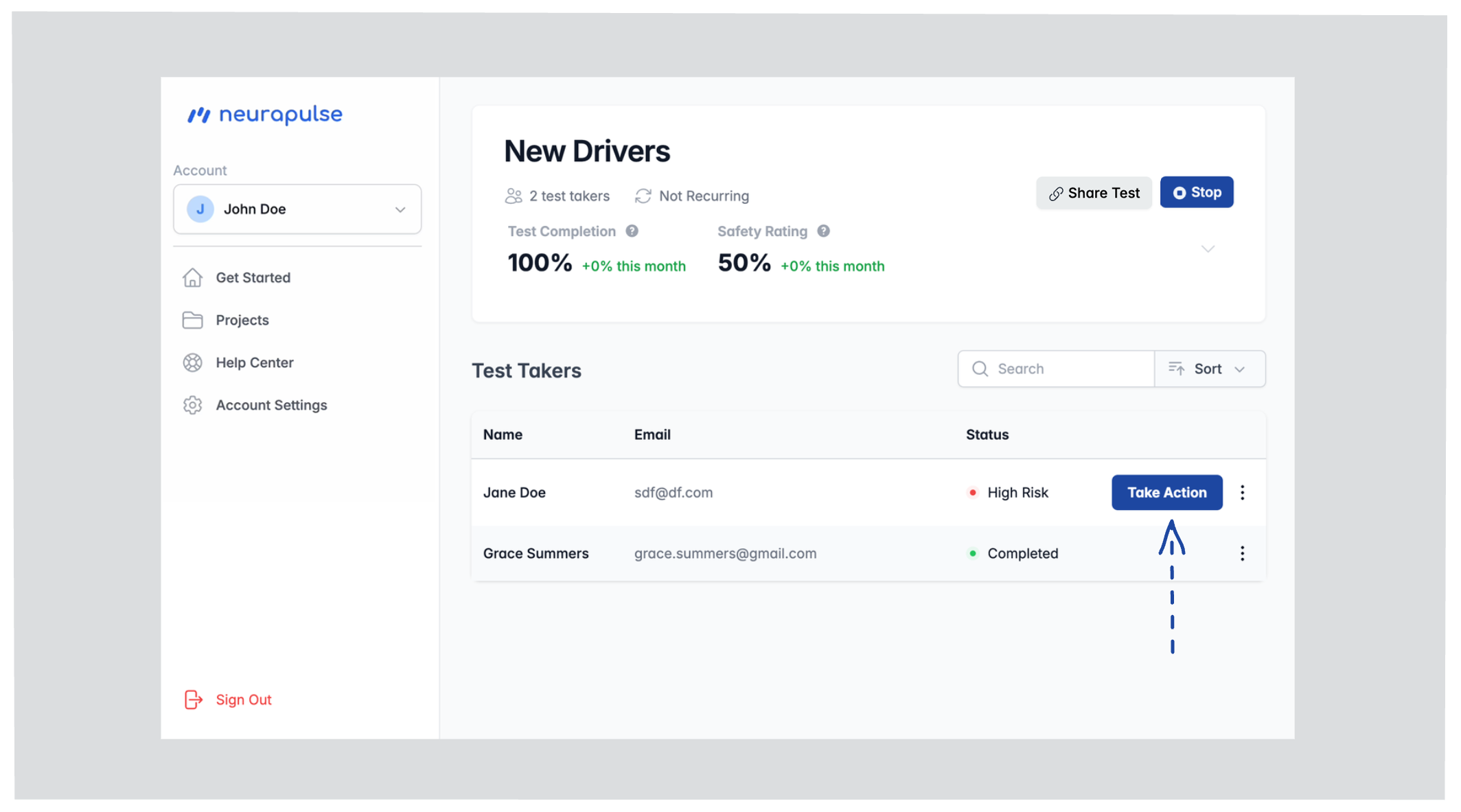Go to Get Started in sidebar

[x=253, y=277]
